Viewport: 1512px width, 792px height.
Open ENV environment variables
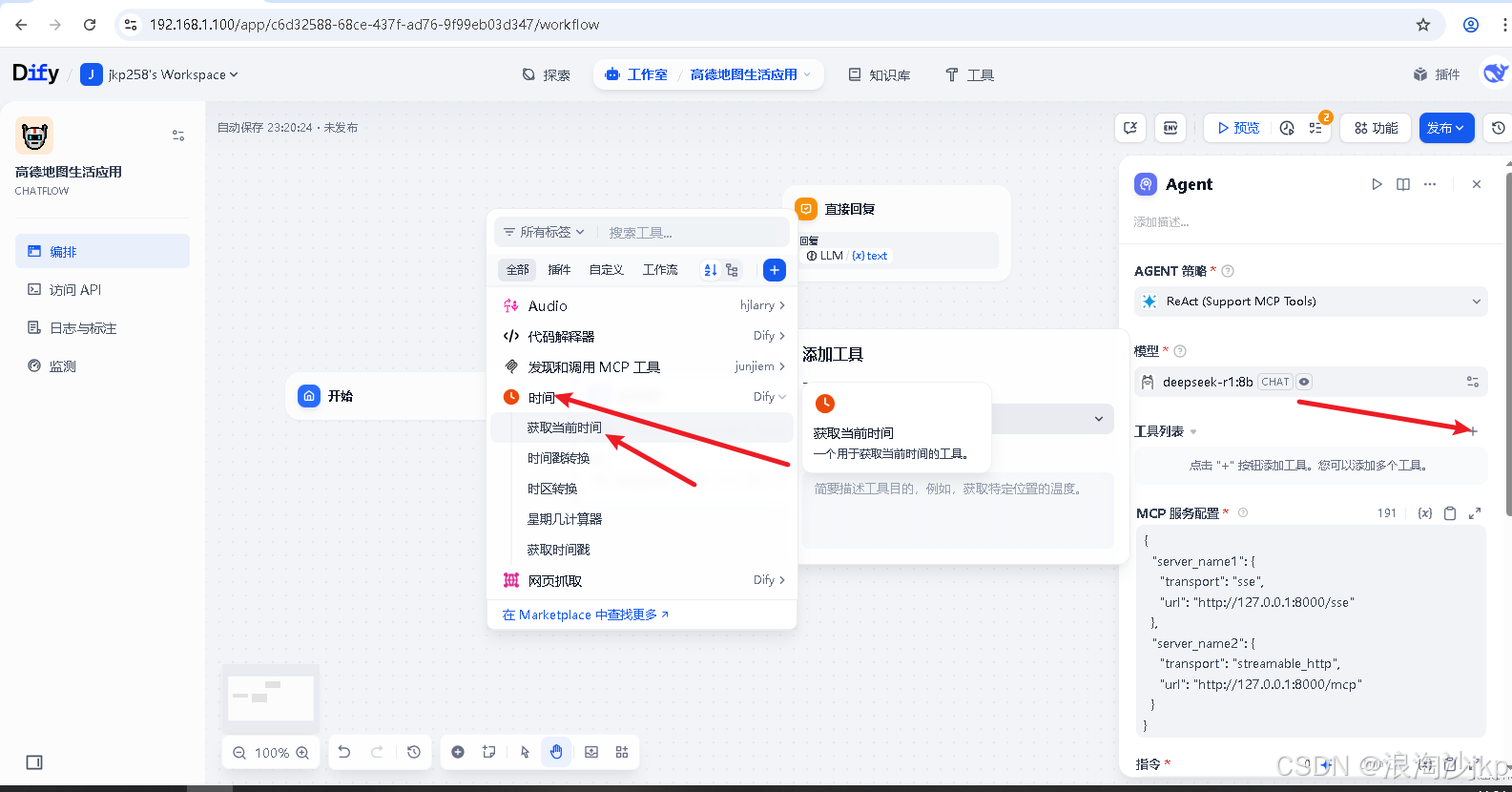pos(1170,128)
